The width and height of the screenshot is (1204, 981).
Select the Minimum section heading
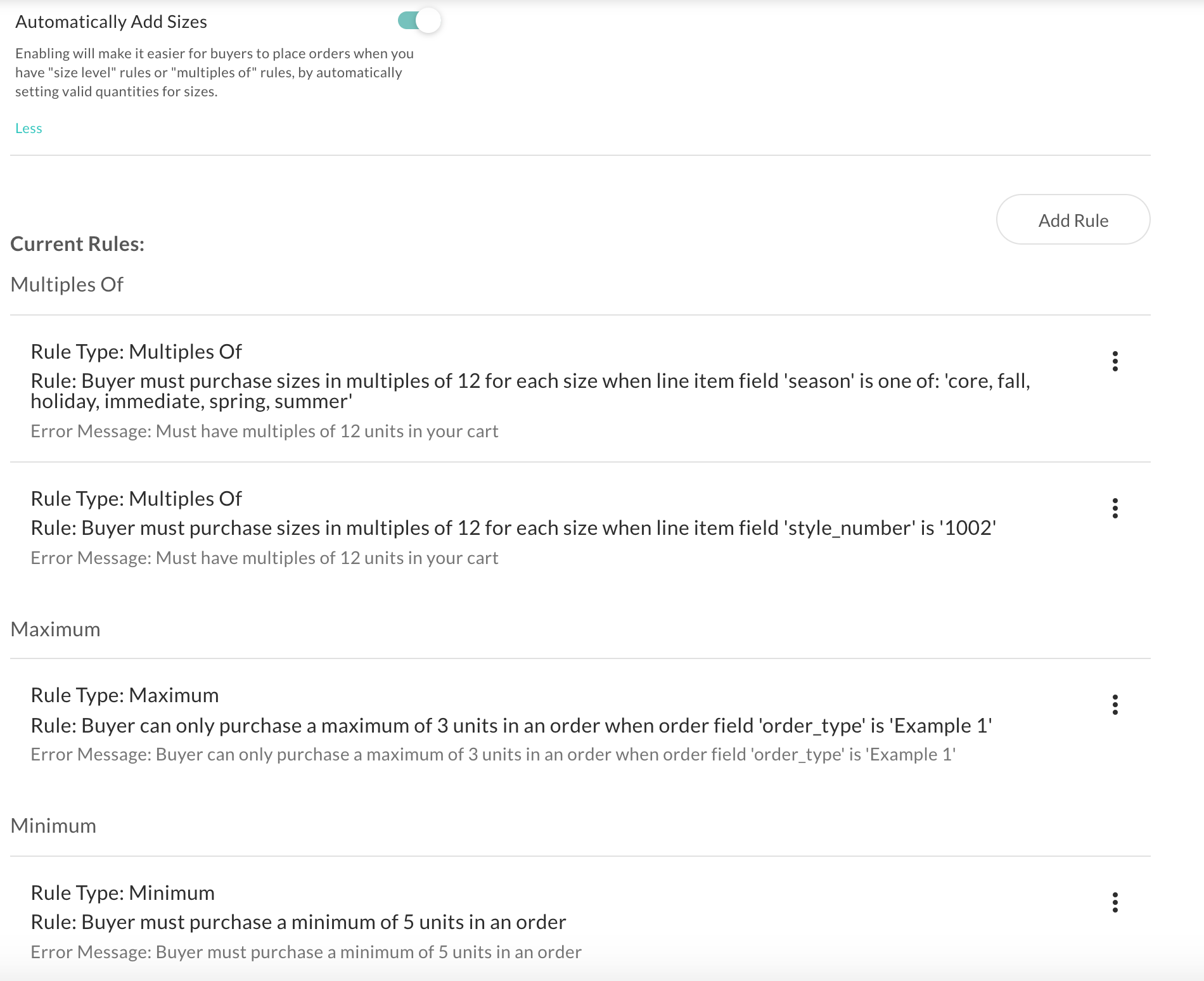coord(54,826)
